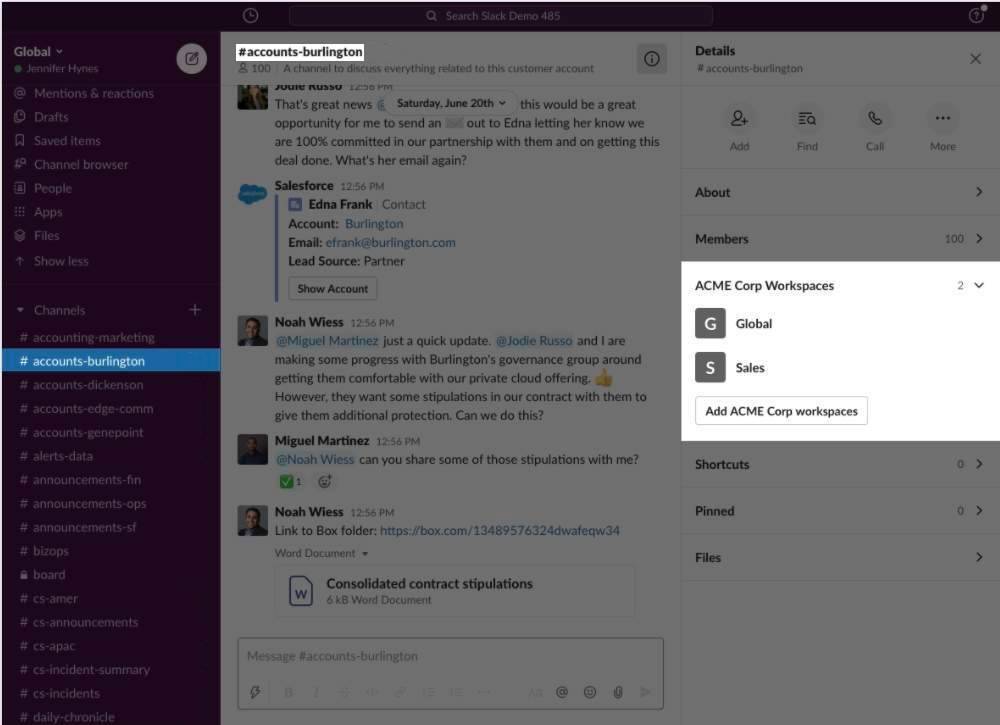This screenshot has width=1000, height=725.
Task: Click the @Noah Wiess mention
Action: coord(316,459)
